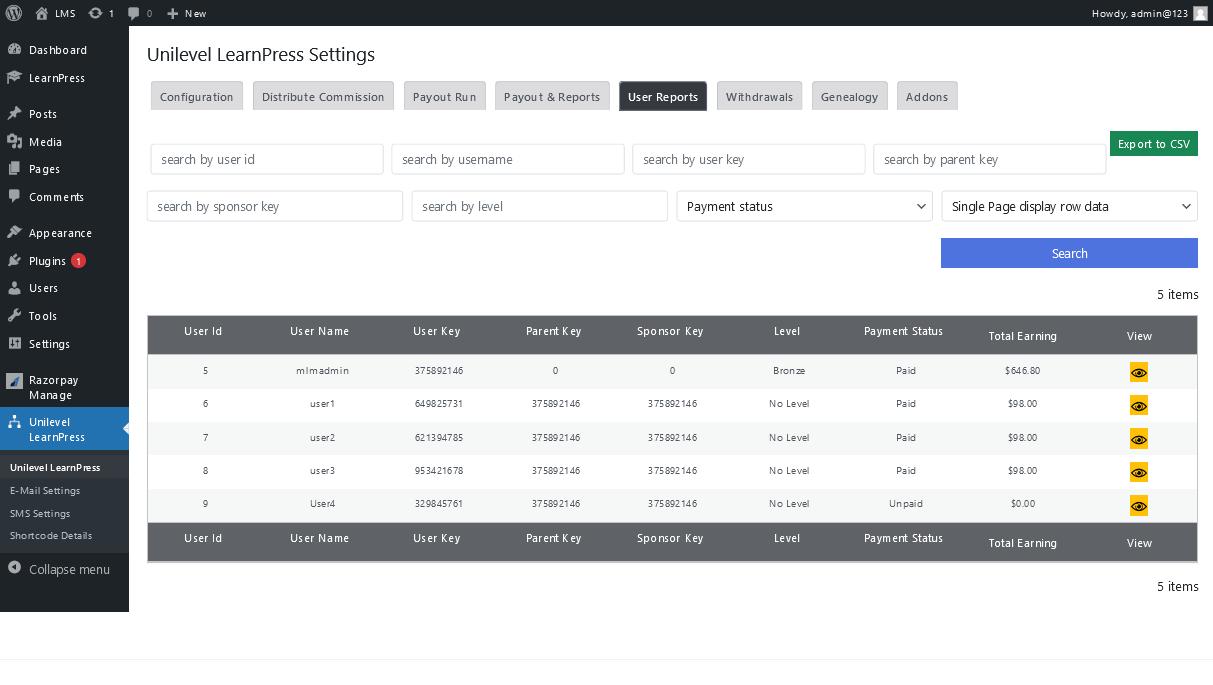Click the search by sponsor key field
The image size is (1213, 685).
point(275,206)
